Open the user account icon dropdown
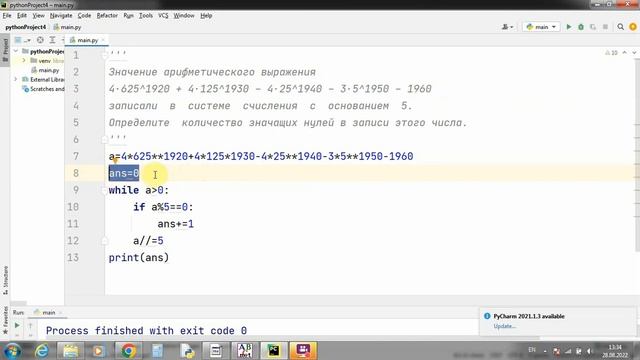 click(x=507, y=27)
